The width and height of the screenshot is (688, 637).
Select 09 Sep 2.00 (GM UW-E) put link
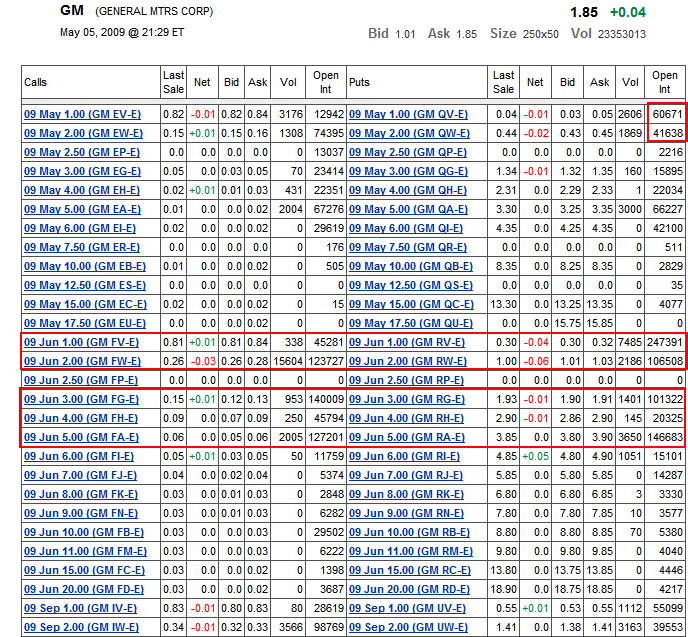[408, 627]
